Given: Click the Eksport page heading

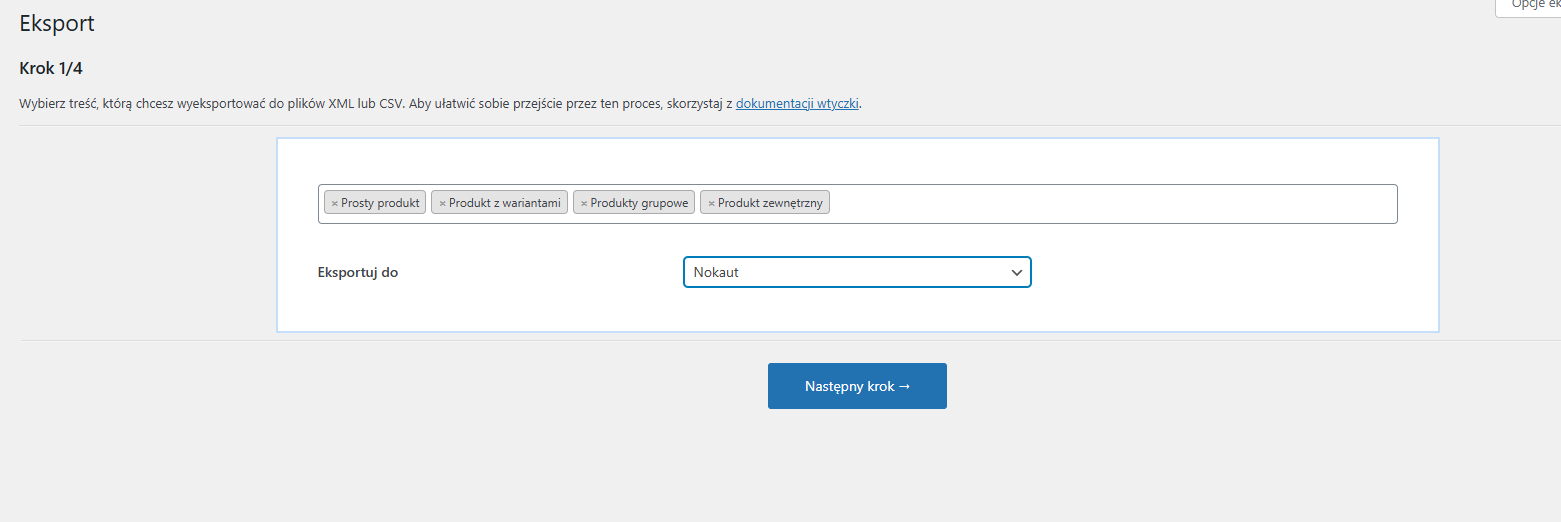Looking at the screenshot, I should [57, 23].
